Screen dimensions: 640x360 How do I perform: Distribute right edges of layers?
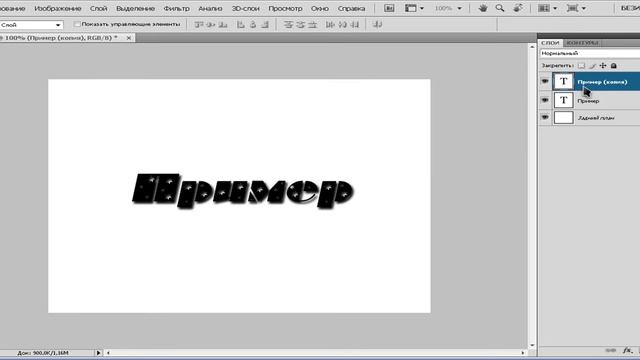pyautogui.click(x=355, y=25)
